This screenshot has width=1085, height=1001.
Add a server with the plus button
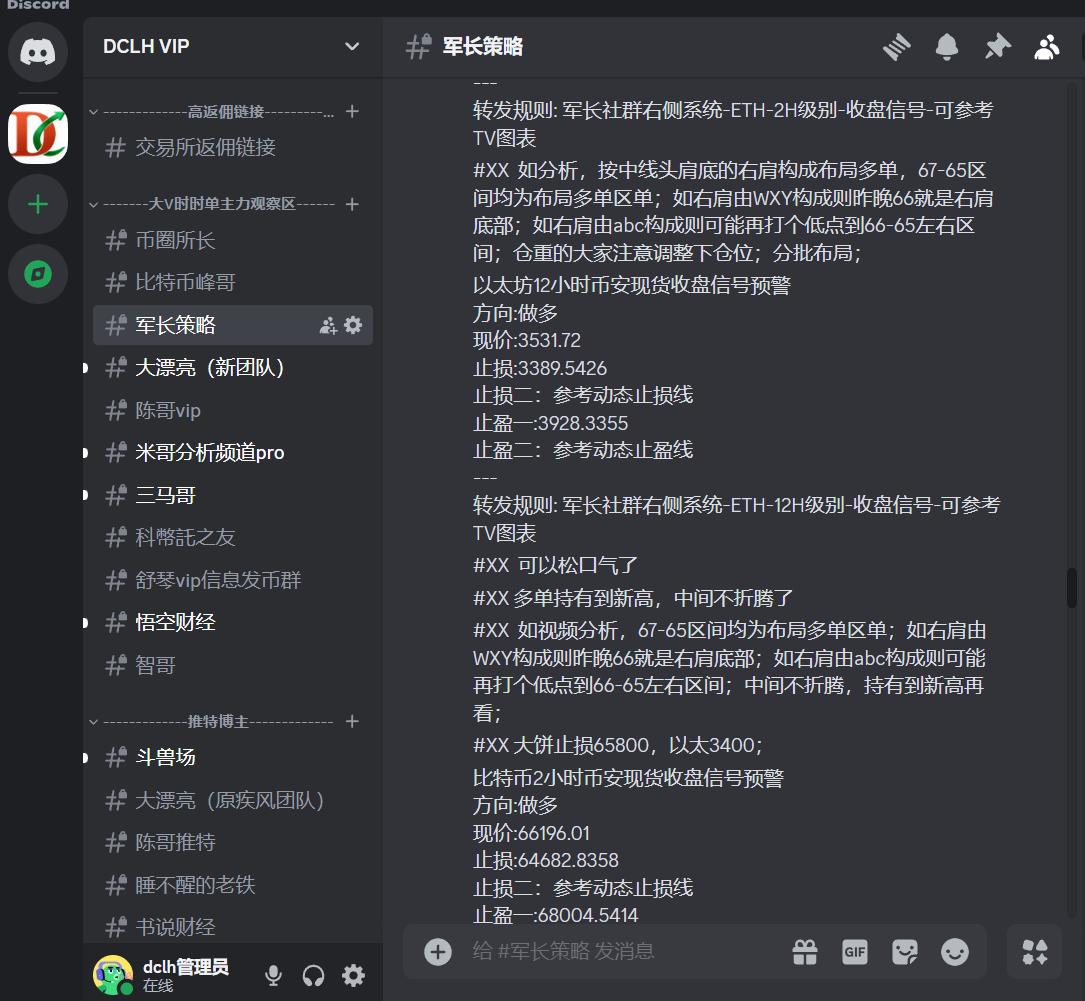coord(37,203)
